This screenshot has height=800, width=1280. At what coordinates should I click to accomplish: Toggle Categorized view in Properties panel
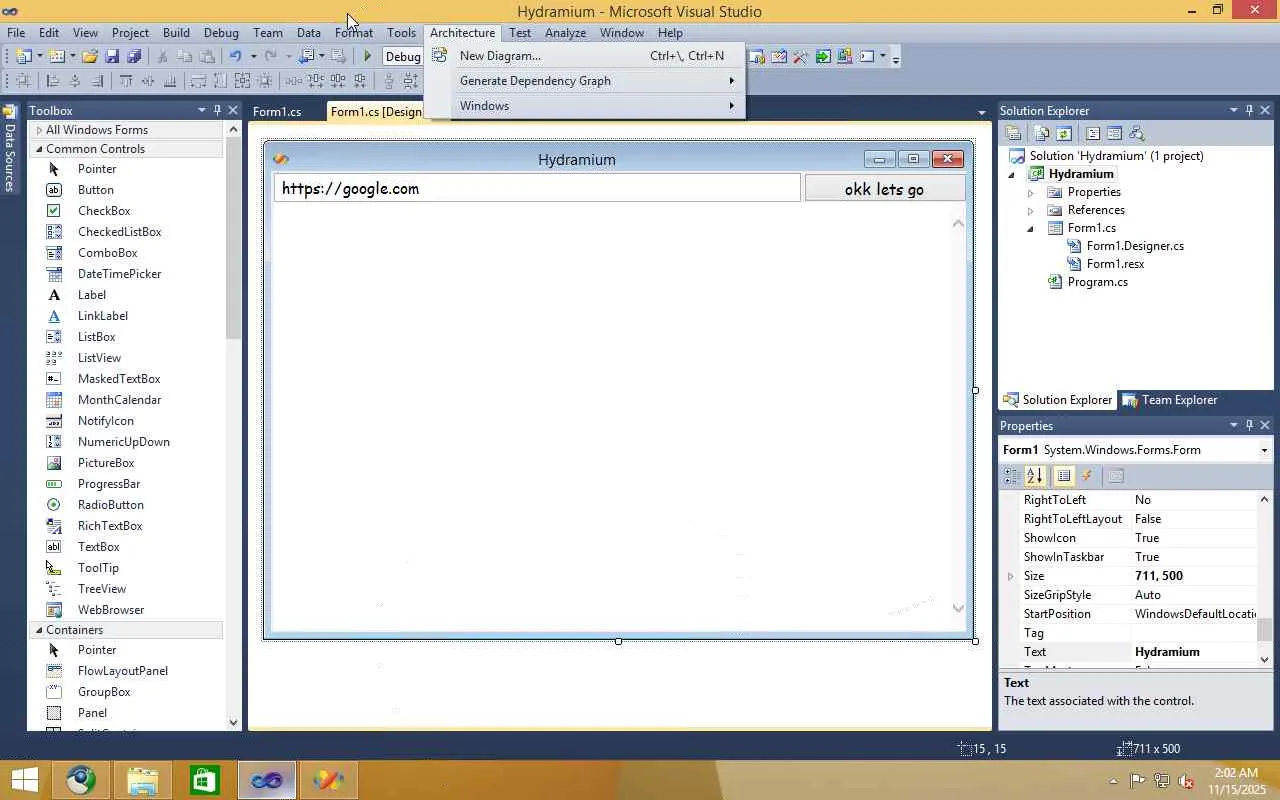[1012, 476]
